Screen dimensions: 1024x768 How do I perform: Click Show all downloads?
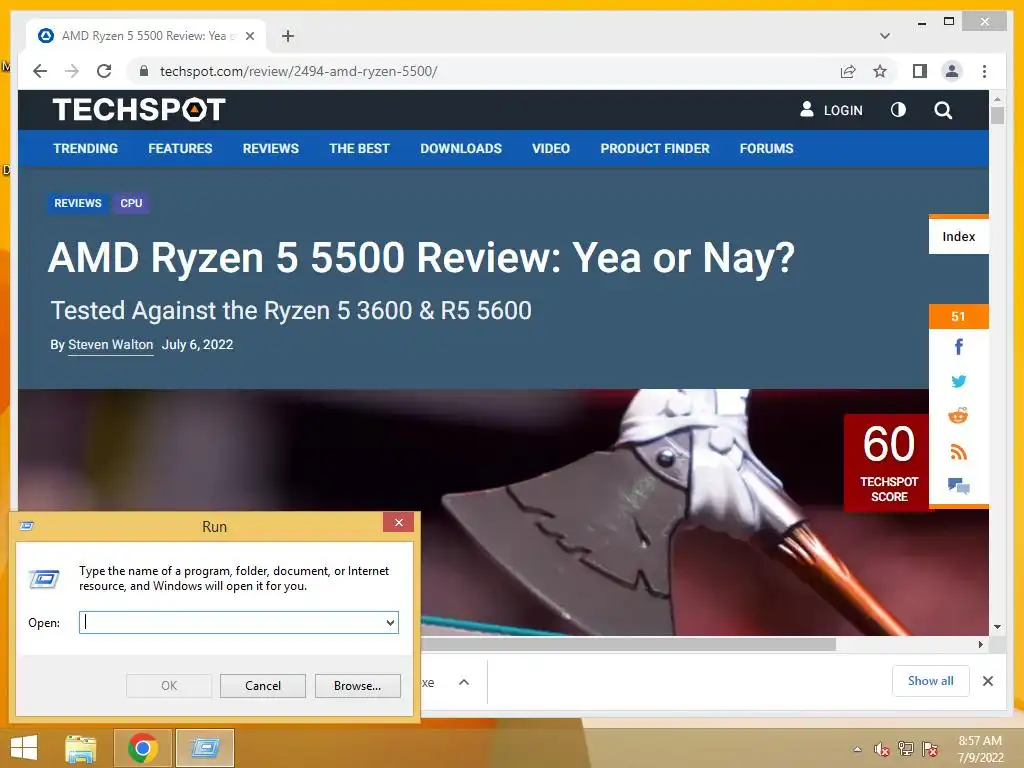point(931,681)
